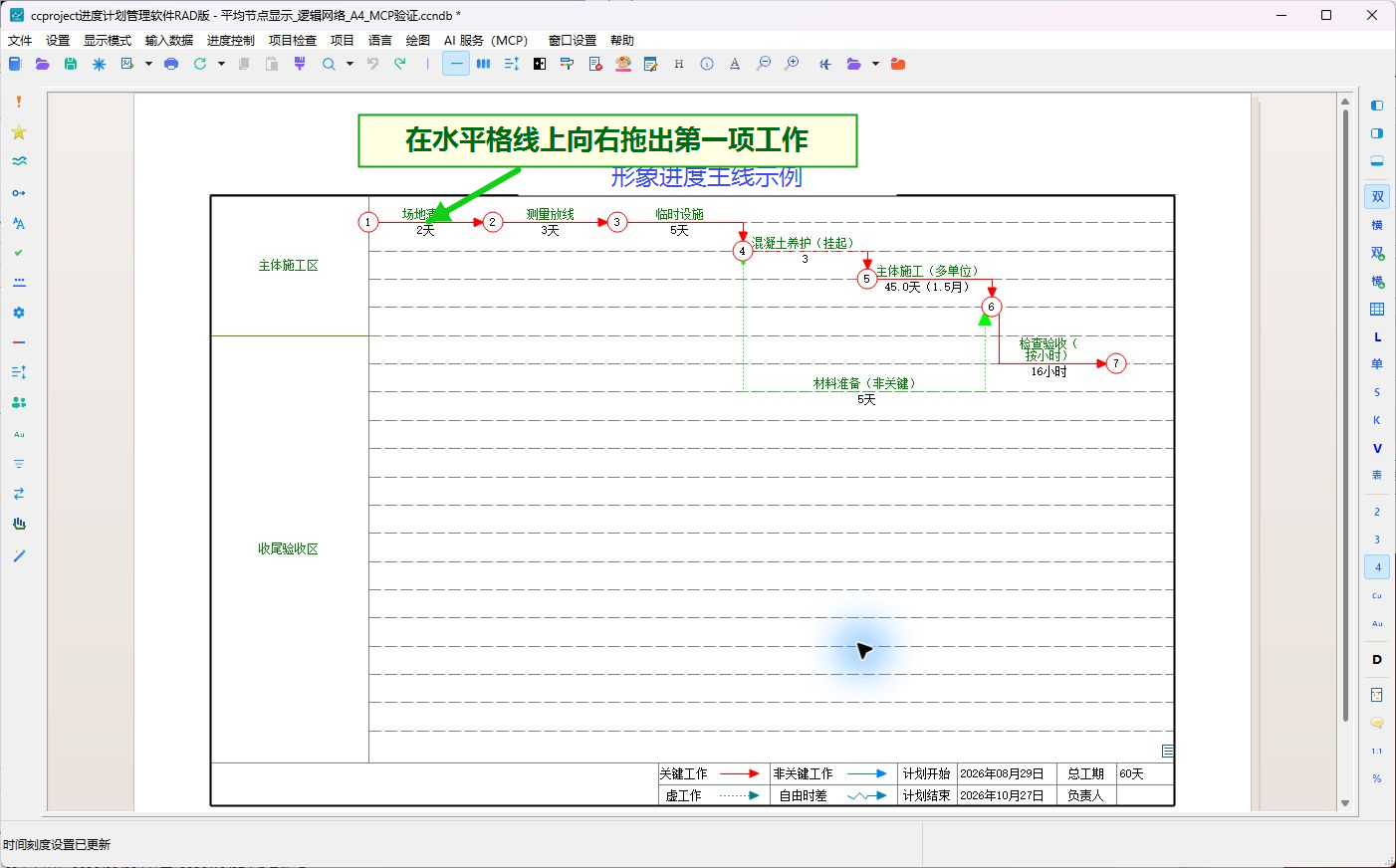
Task: Click the vertical scrollbar down arrow
Action: tap(1345, 803)
